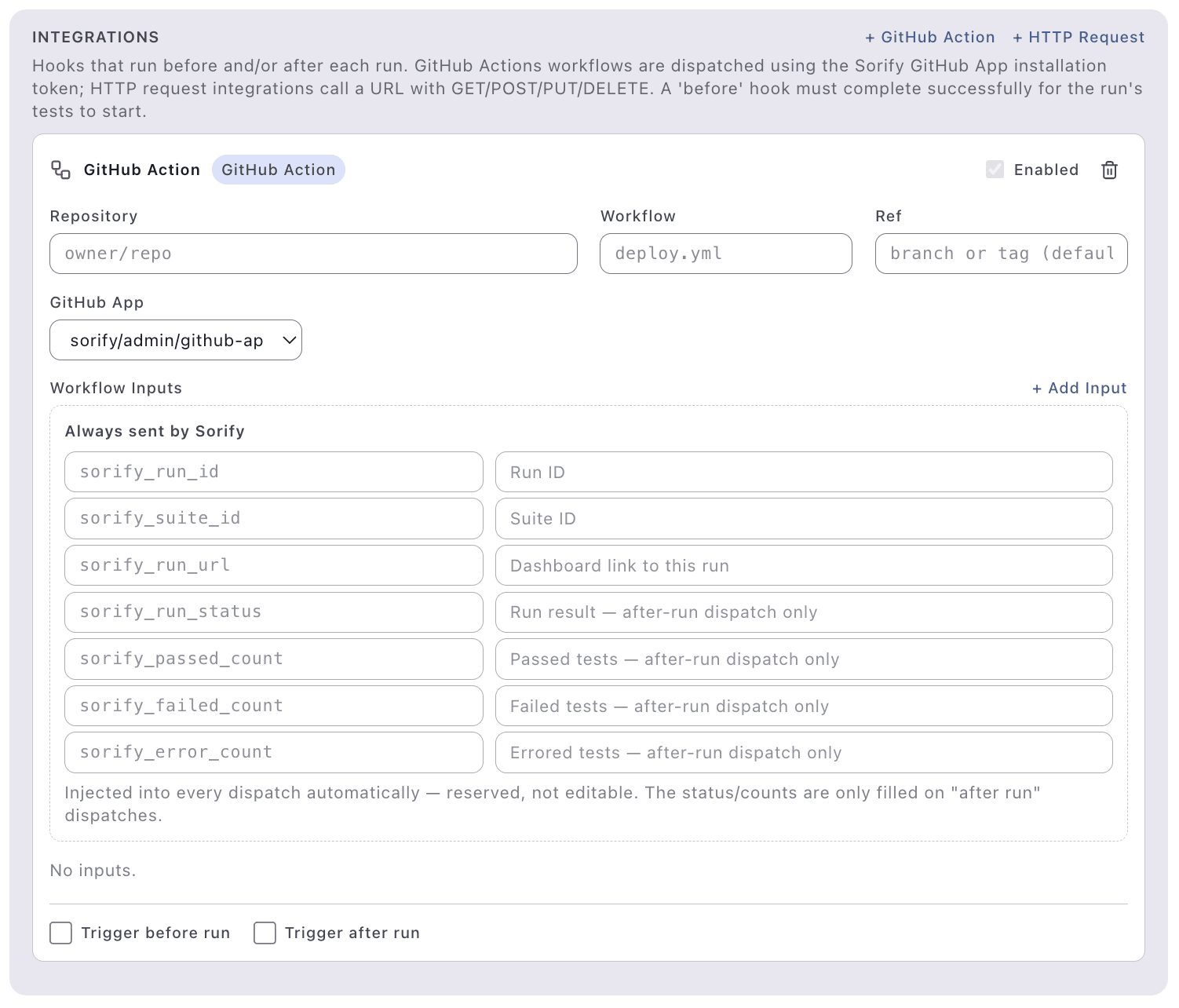
Task: Click the GitHub Action type badge
Action: pos(279,170)
